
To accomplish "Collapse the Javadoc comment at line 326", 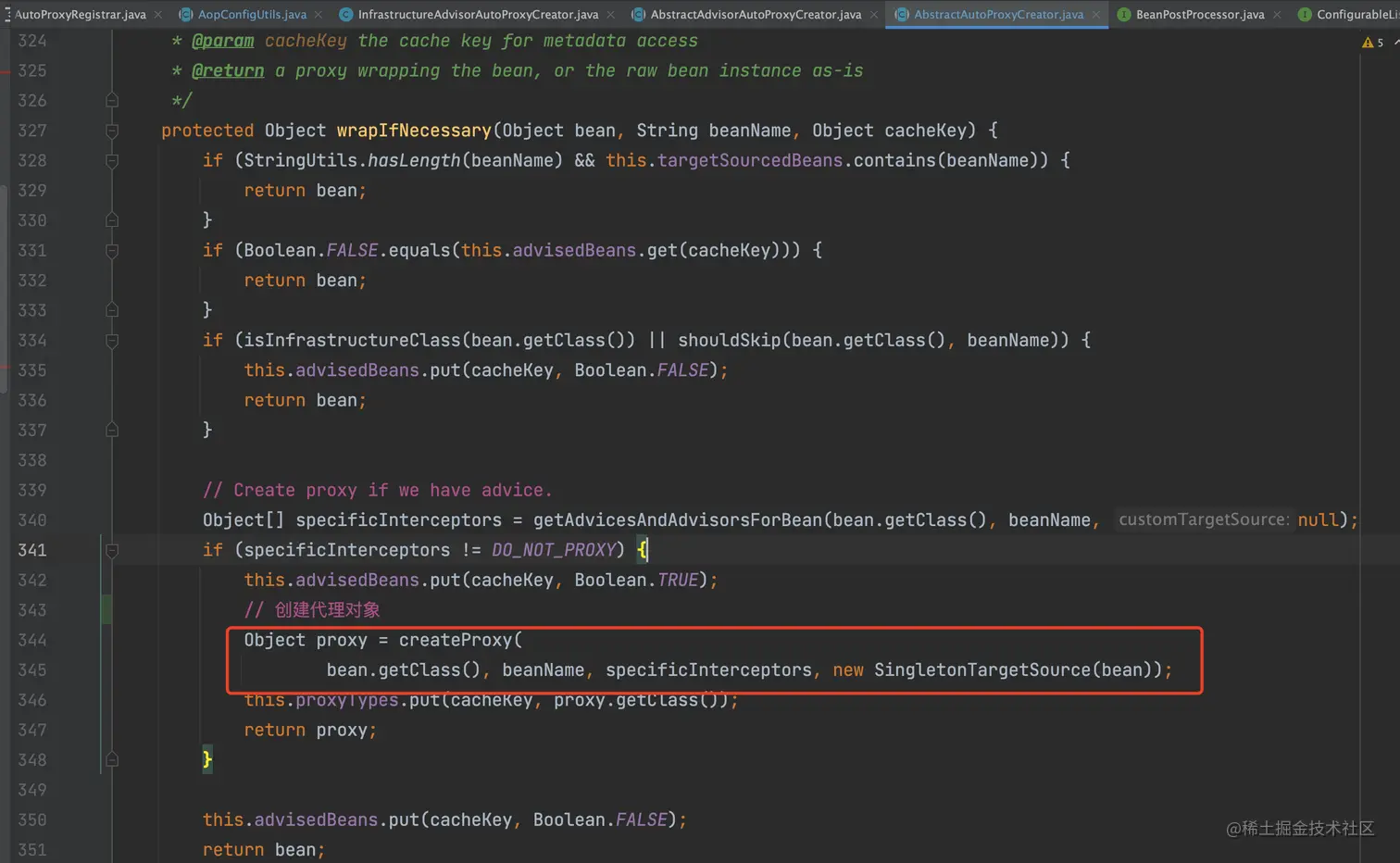I will (112, 100).
